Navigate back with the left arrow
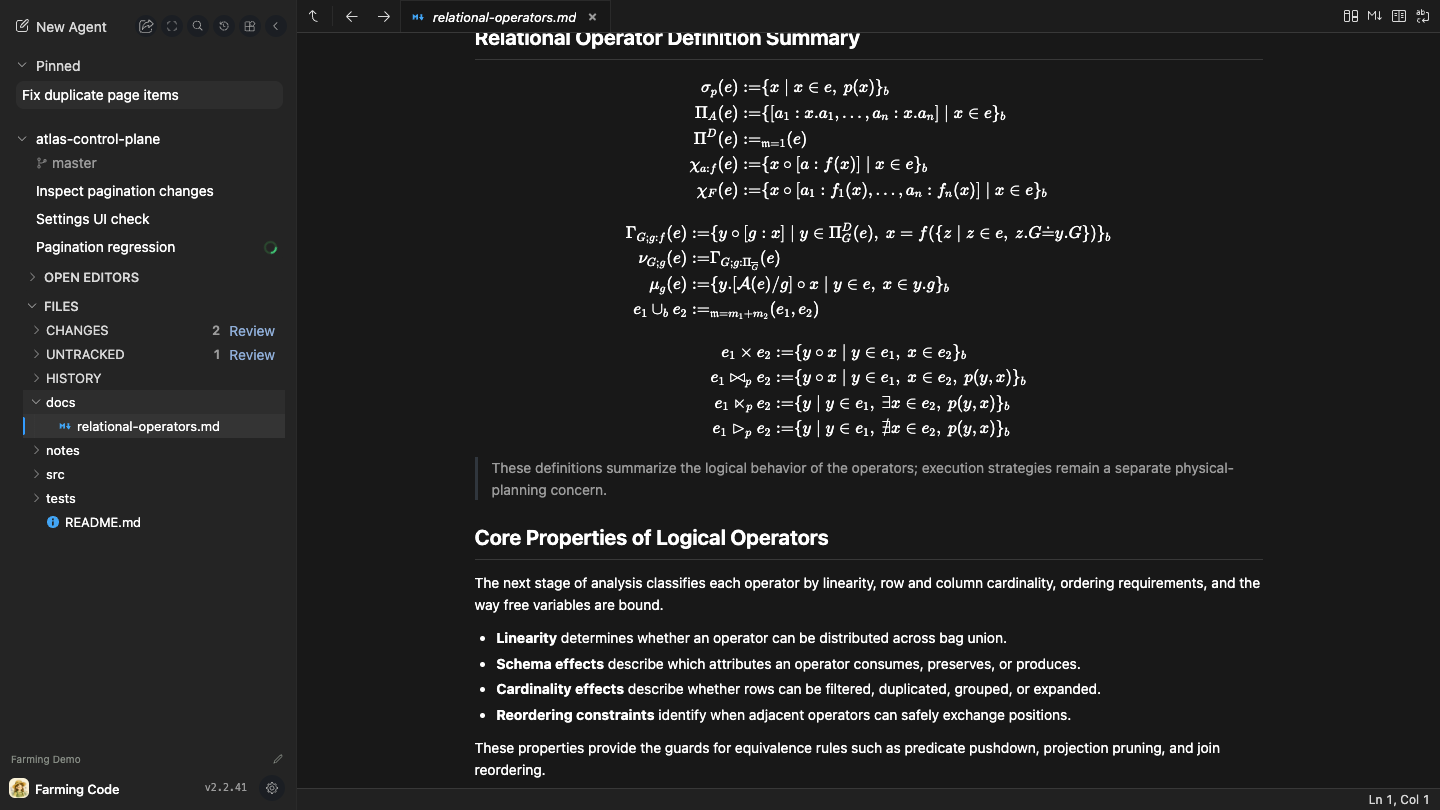1440x810 pixels. click(351, 16)
